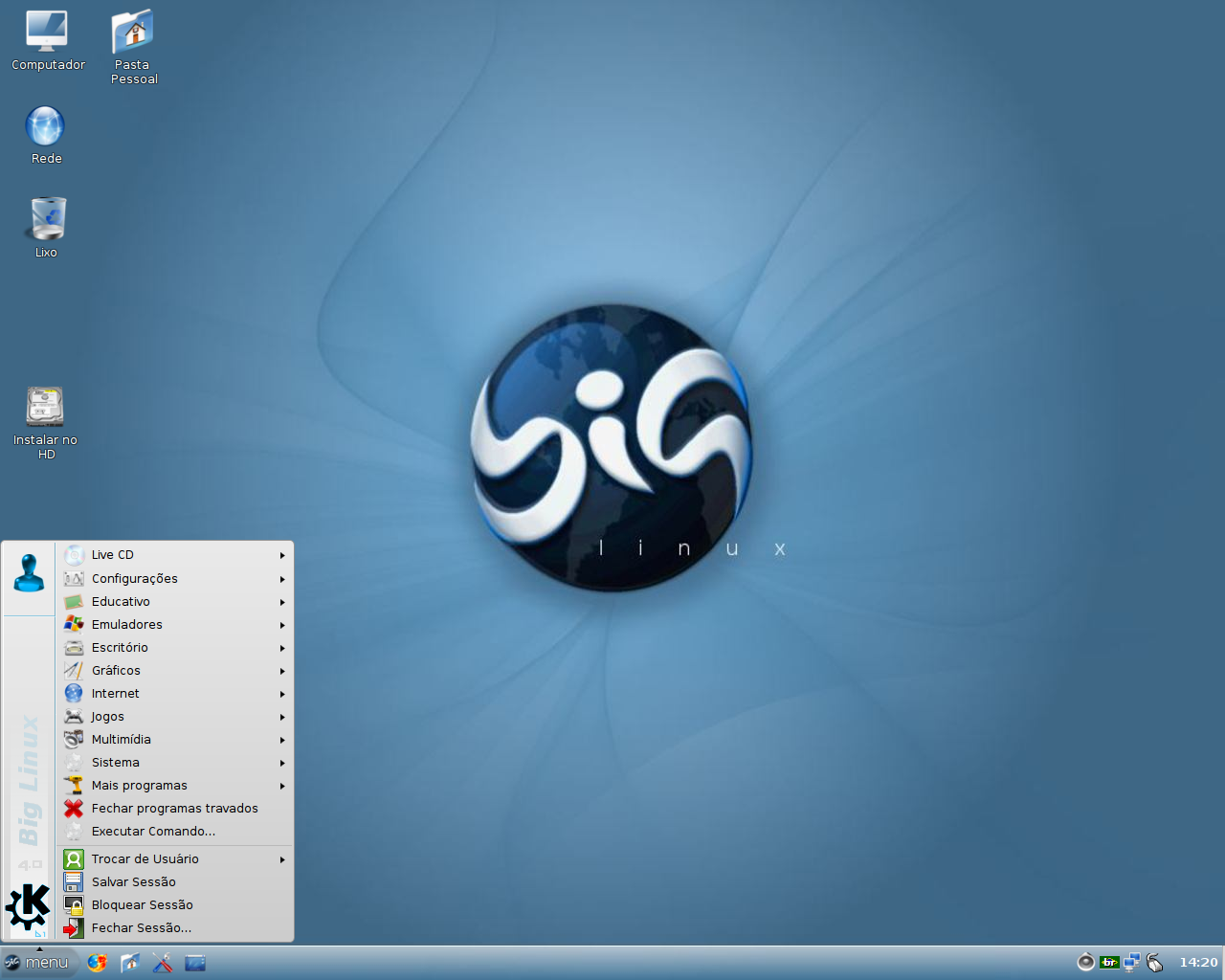Image resolution: width=1225 pixels, height=980 pixels.
Task: Choose Executar Comando... from the menu
Action: [x=175, y=832]
